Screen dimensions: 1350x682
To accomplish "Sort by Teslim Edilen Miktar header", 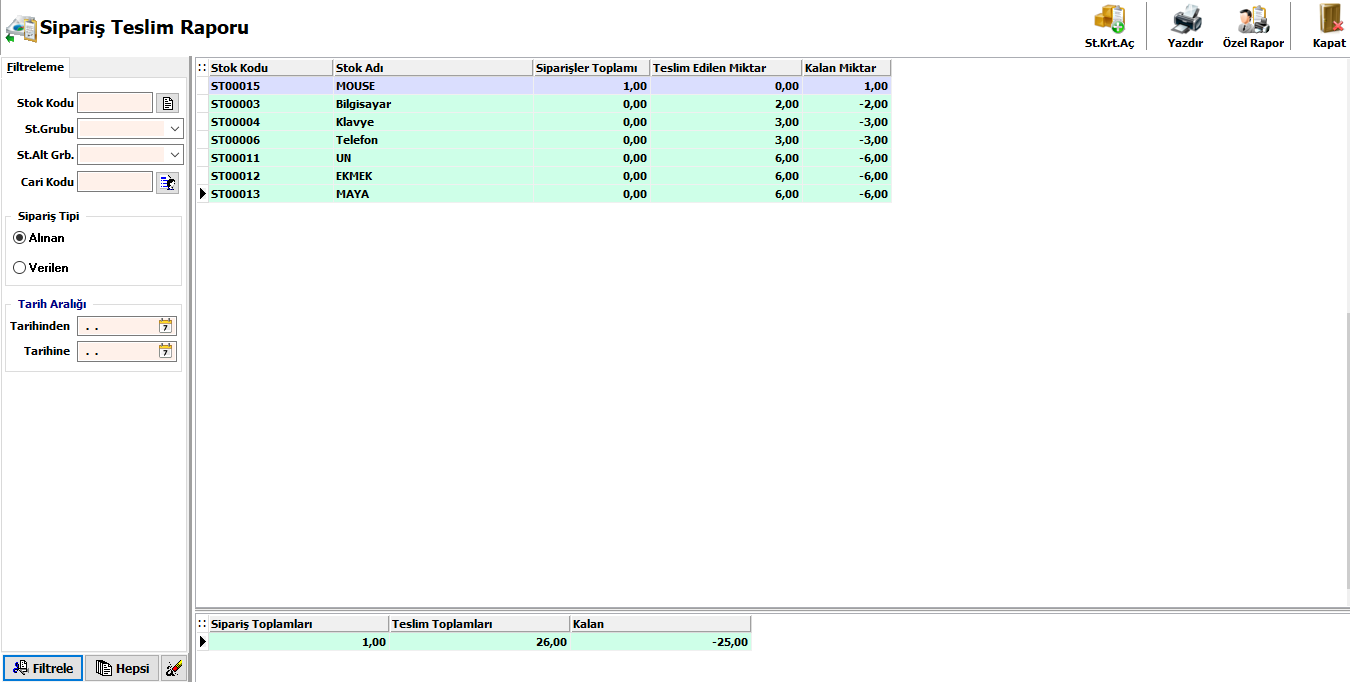I will pyautogui.click(x=726, y=68).
